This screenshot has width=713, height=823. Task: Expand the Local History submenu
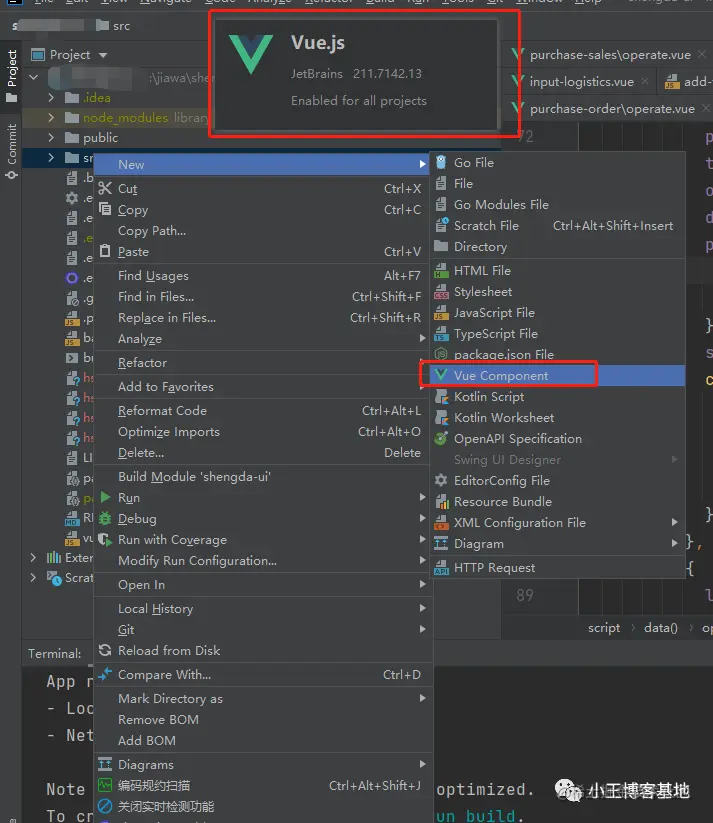click(x=263, y=609)
